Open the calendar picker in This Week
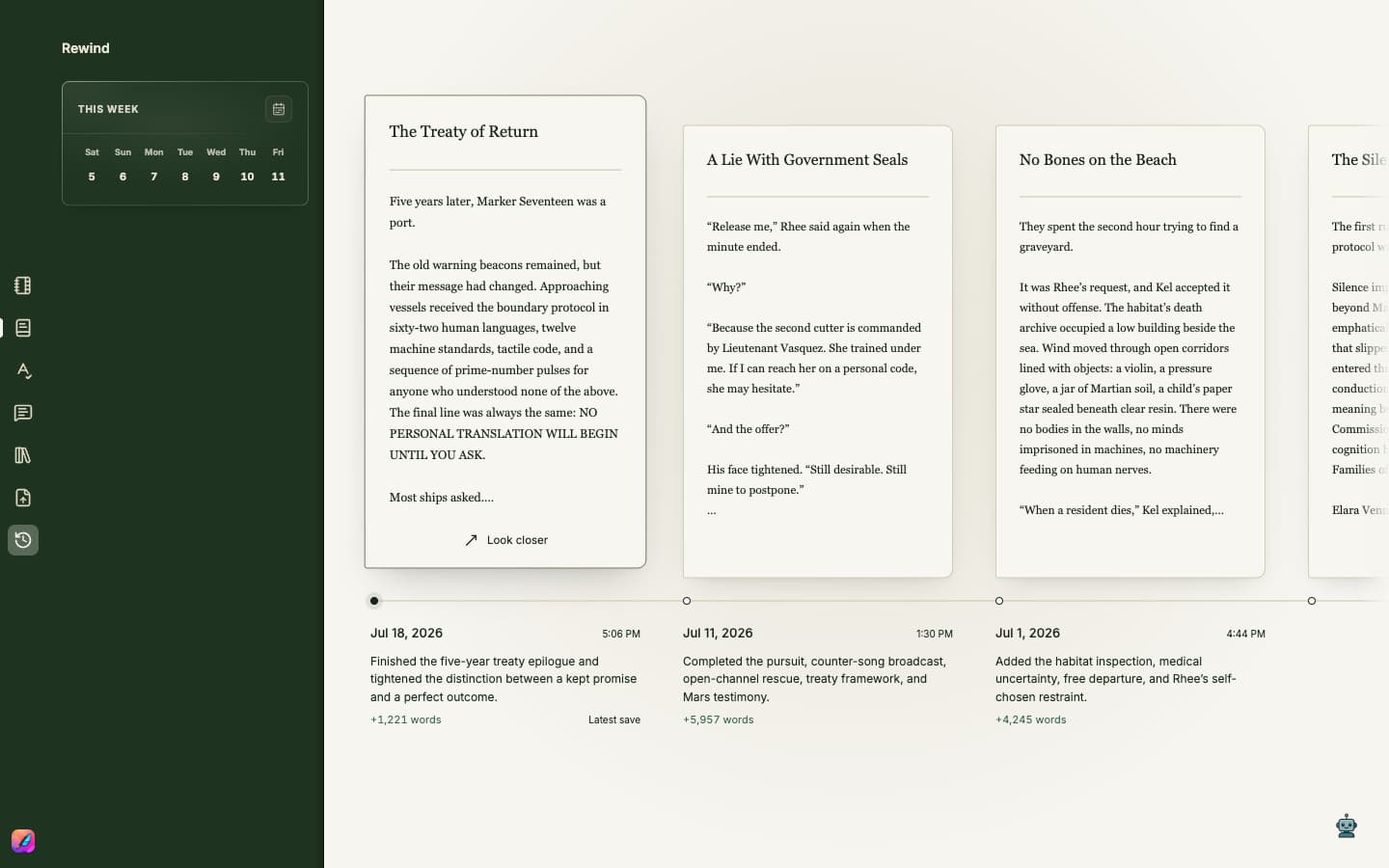This screenshot has height=868, width=1389. [279, 109]
